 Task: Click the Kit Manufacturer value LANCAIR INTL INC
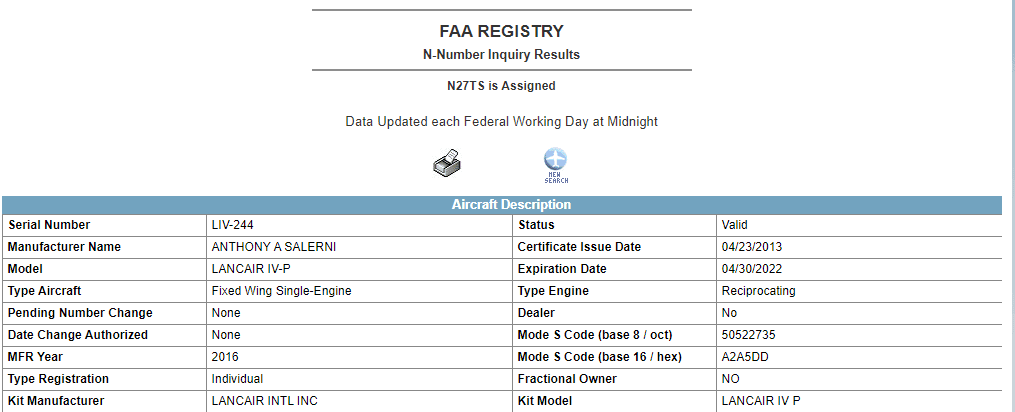click(x=265, y=401)
